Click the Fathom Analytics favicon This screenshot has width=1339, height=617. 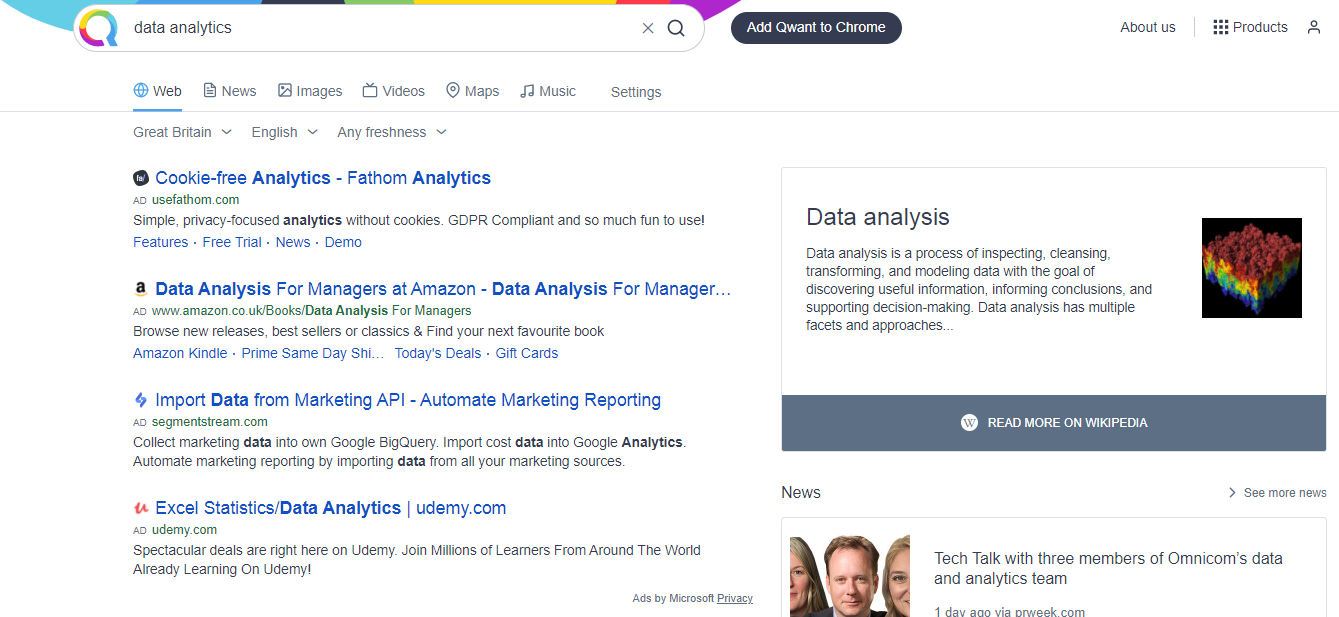[x=141, y=178]
